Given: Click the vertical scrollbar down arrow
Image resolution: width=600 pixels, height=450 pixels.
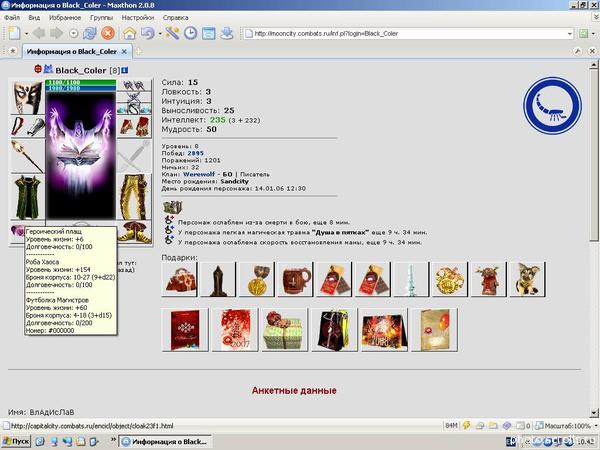Looking at the screenshot, I should pos(594,413).
